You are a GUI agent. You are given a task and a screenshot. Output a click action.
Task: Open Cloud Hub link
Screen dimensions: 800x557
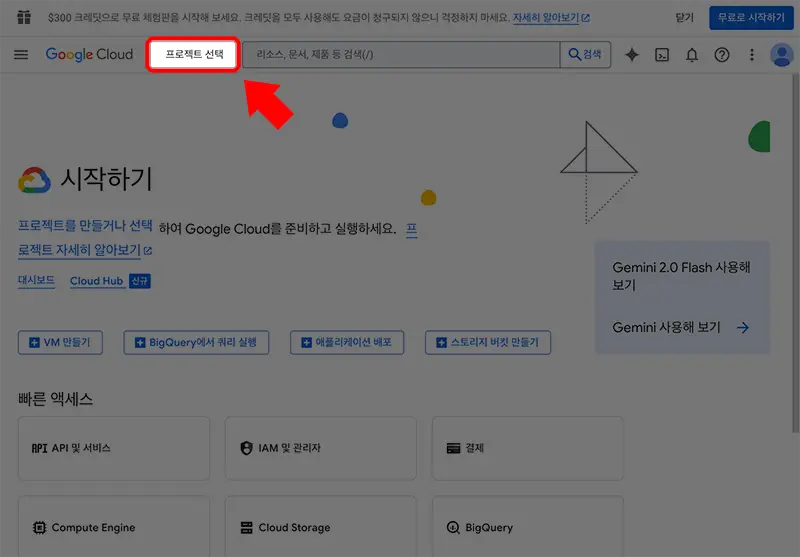click(x=96, y=281)
